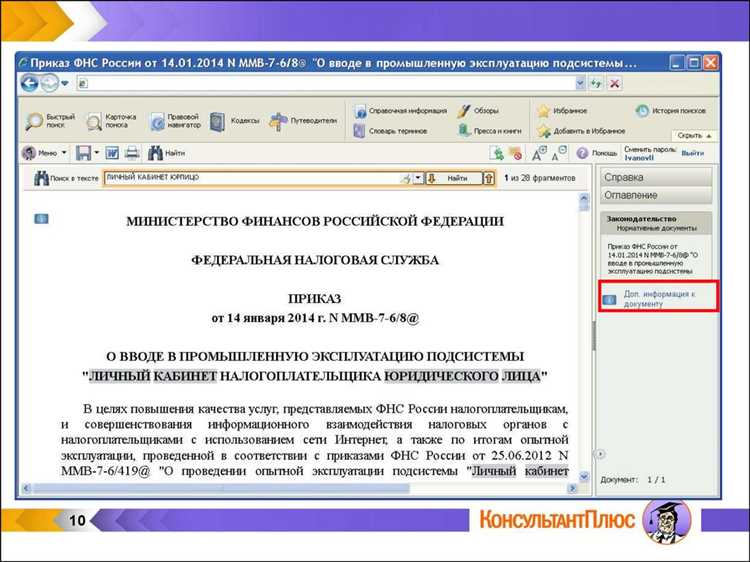The width and height of the screenshot is (750, 562).
Task: Click the save diskette icon
Action: point(83,153)
